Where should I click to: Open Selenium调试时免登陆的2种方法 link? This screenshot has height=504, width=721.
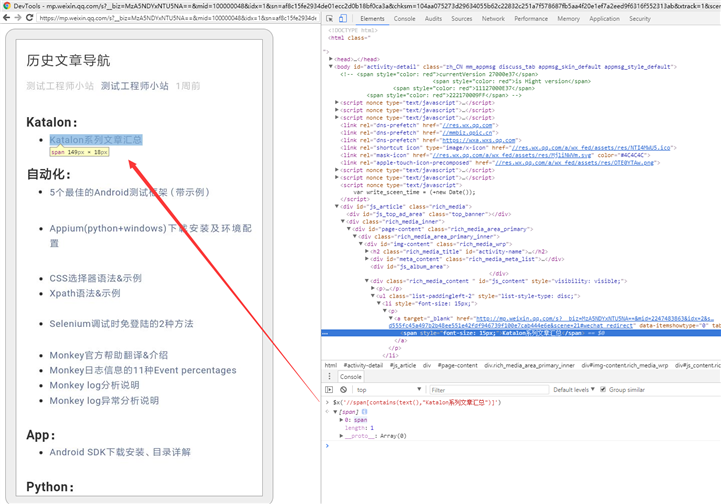click(x=121, y=324)
